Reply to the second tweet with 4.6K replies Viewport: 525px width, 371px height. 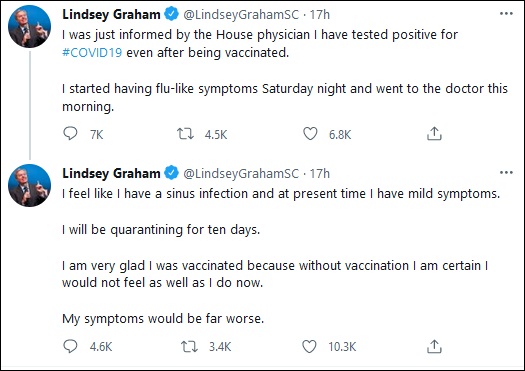(x=70, y=346)
